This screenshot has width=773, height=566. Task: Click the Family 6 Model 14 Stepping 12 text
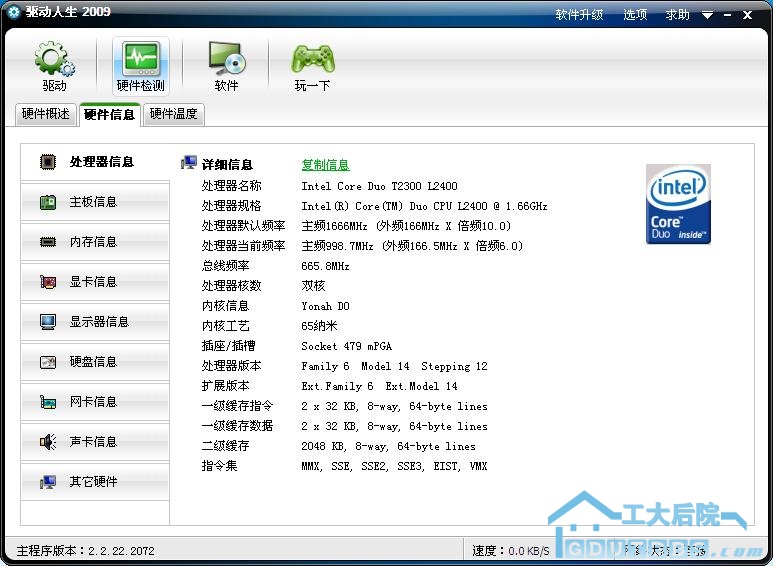point(394,366)
